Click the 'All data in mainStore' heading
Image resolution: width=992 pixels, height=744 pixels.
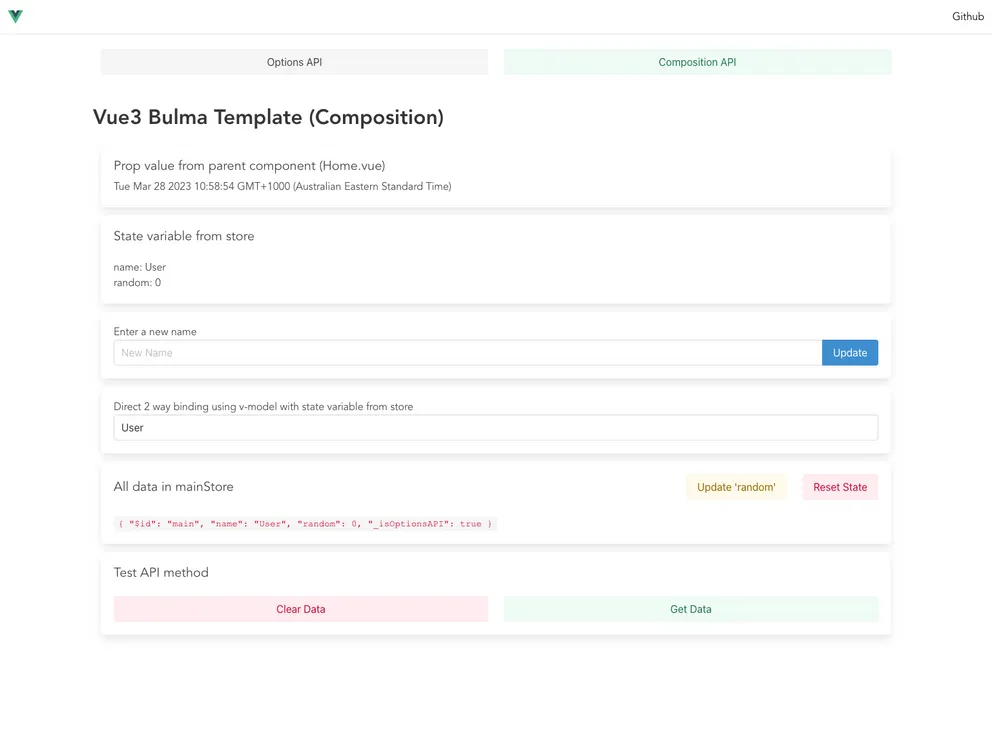coord(173,486)
